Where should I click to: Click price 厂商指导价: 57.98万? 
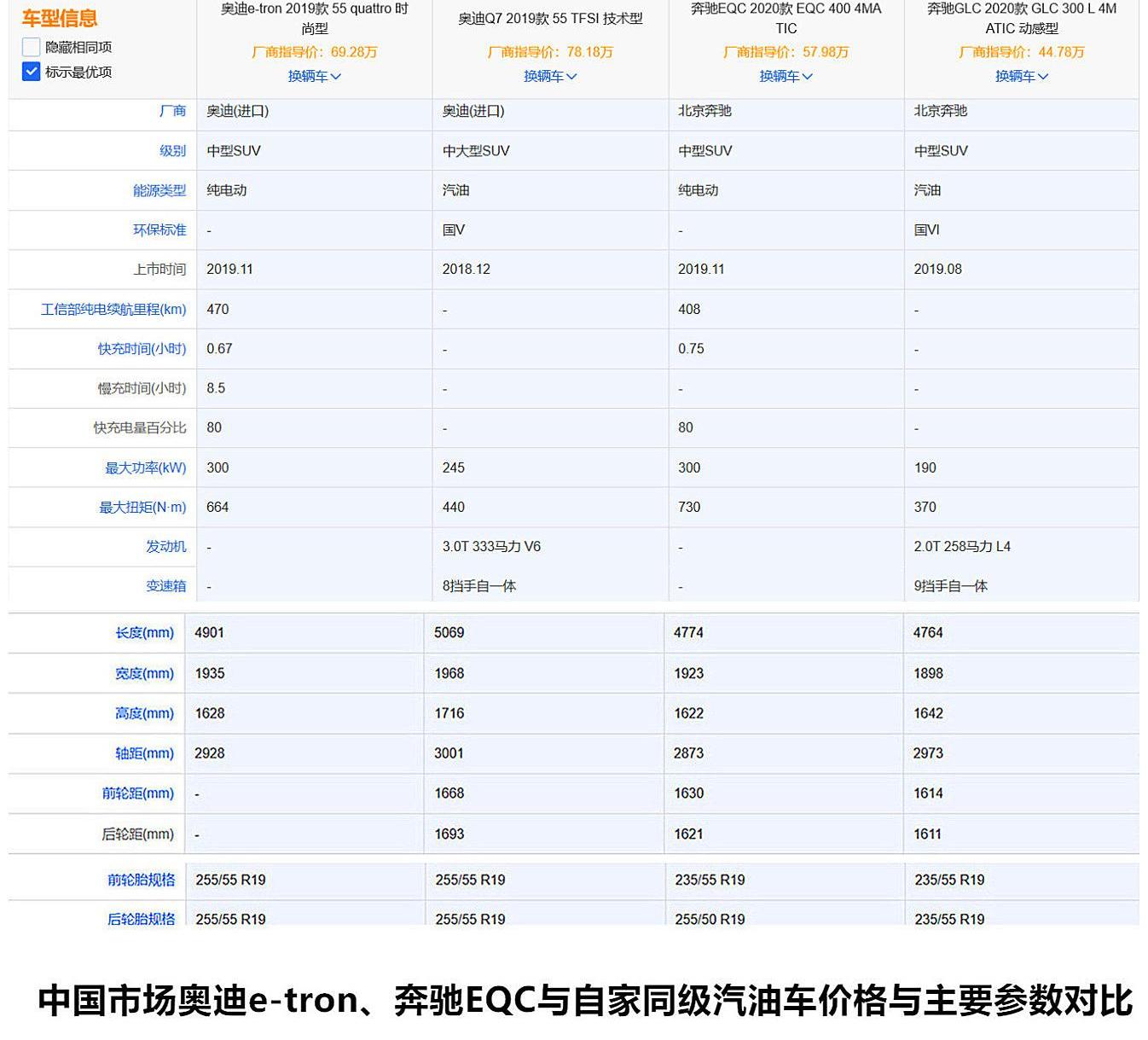point(786,52)
